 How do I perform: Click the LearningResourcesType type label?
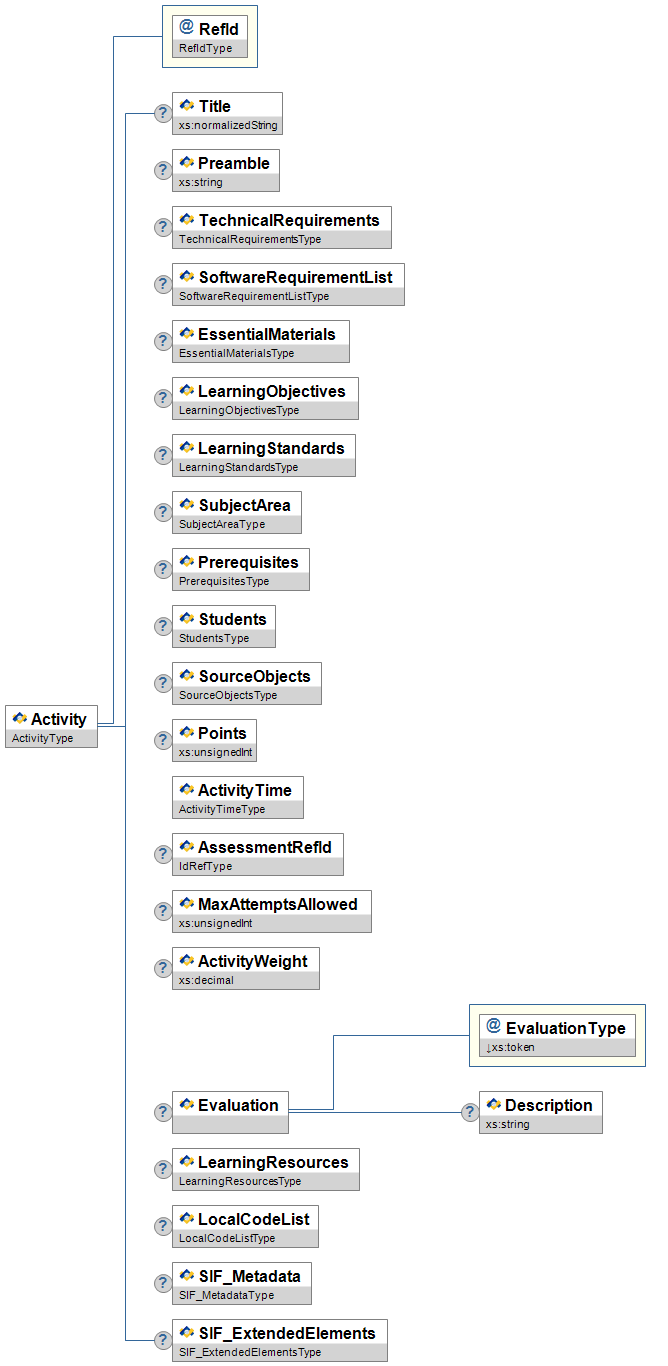[x=240, y=1181]
